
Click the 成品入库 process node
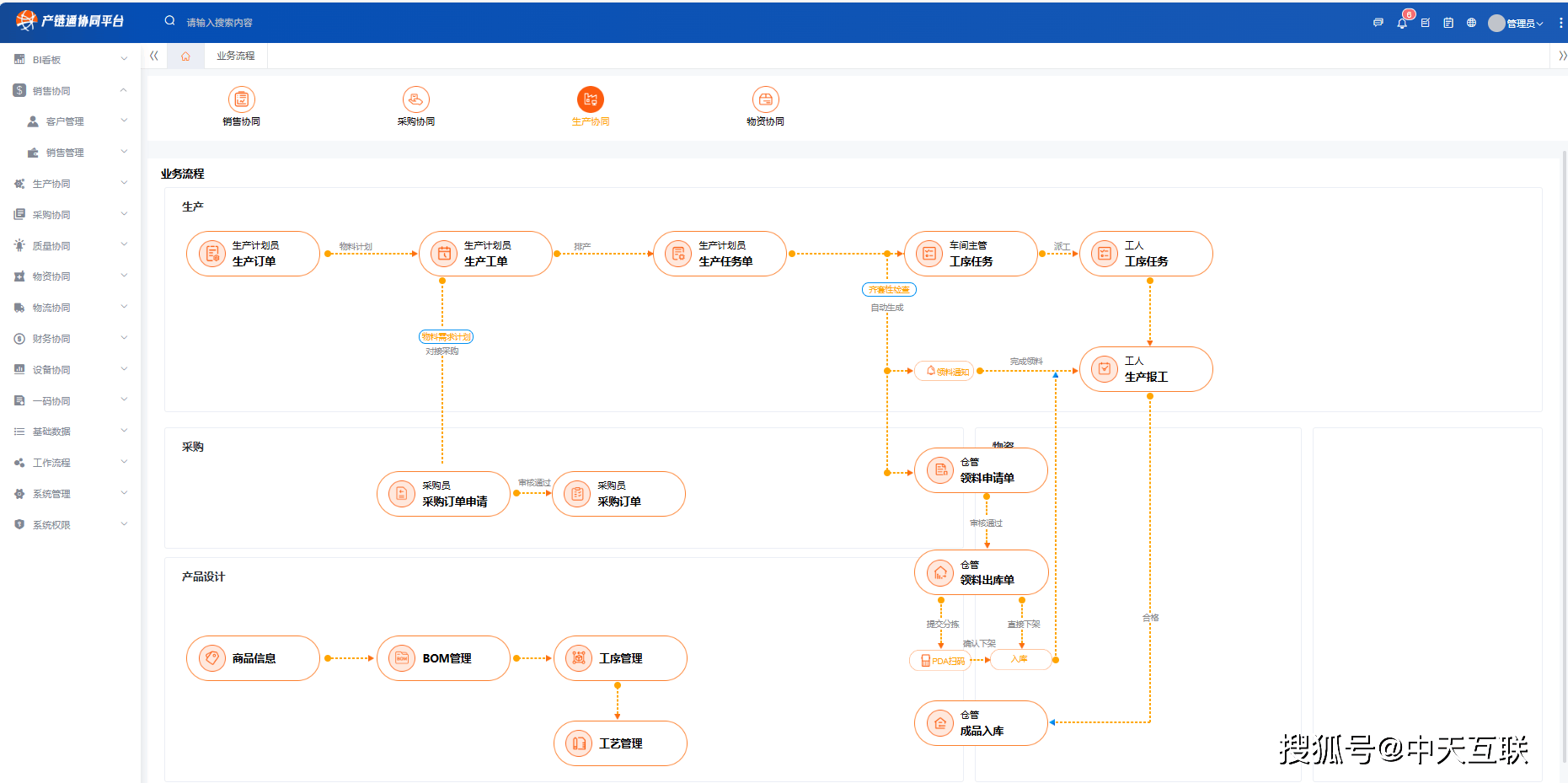[981, 723]
